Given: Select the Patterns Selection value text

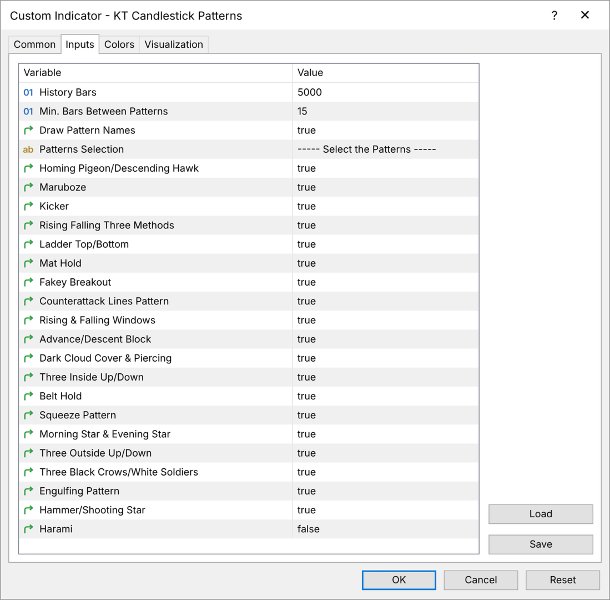Looking at the screenshot, I should [x=366, y=149].
